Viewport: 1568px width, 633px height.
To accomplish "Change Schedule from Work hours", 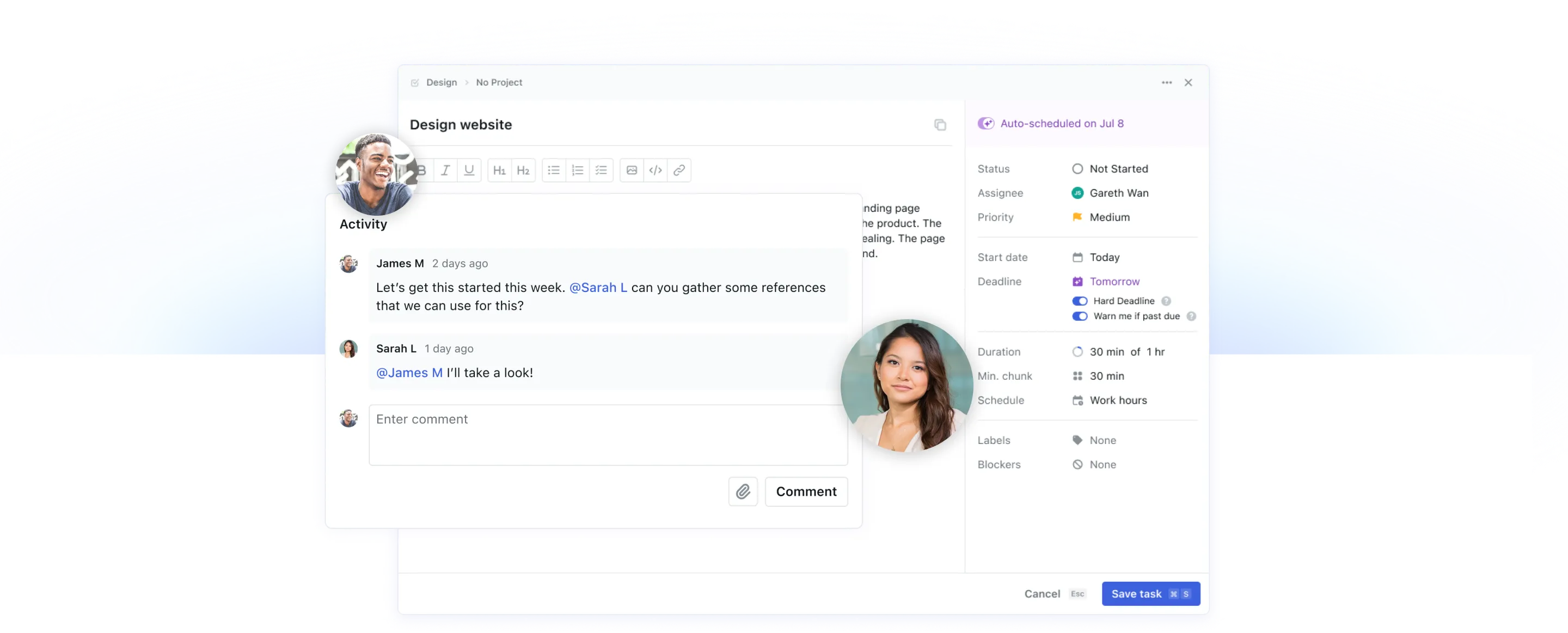I will pyautogui.click(x=1118, y=400).
